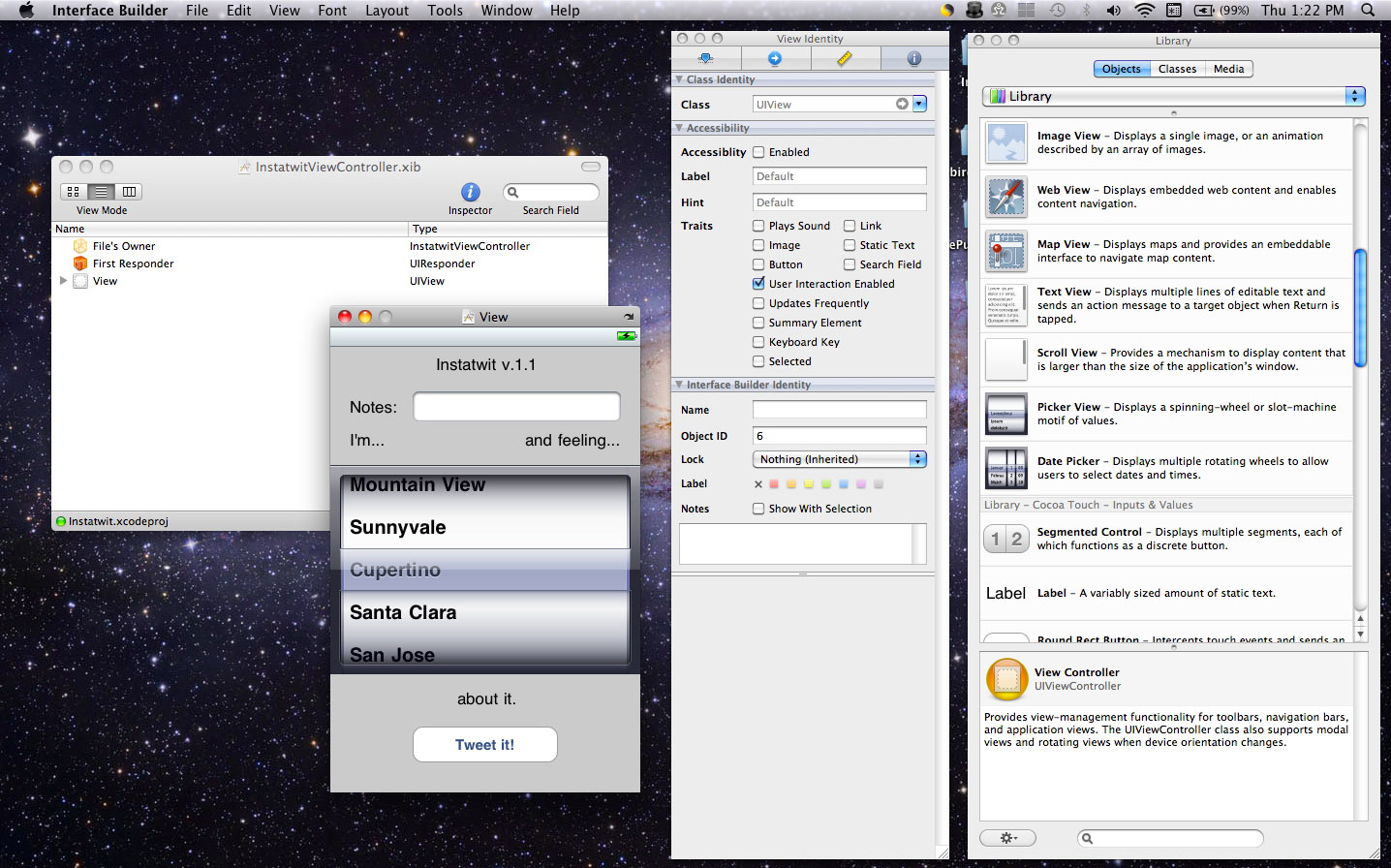Open the Class combo box dropdown
The width and height of the screenshot is (1391, 868).
pos(919,104)
